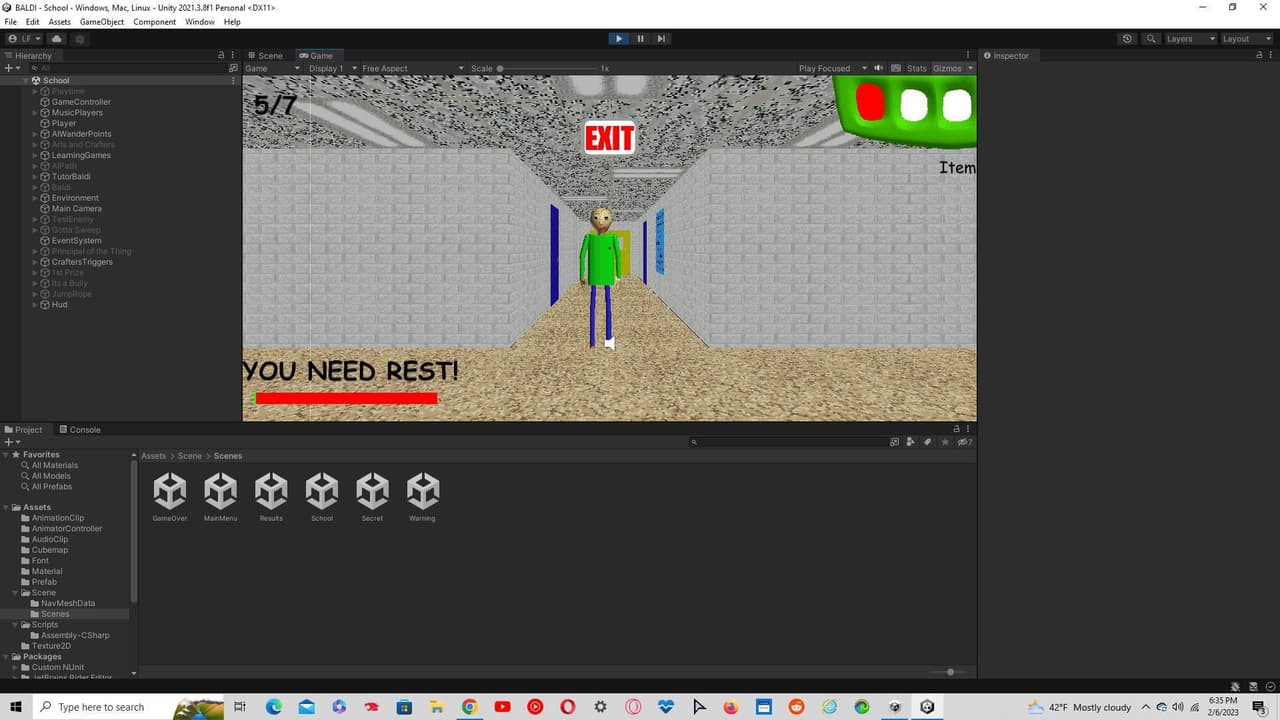This screenshot has height=720, width=1280.
Task: Select GameController in the Hierarchy
Action: (x=81, y=102)
